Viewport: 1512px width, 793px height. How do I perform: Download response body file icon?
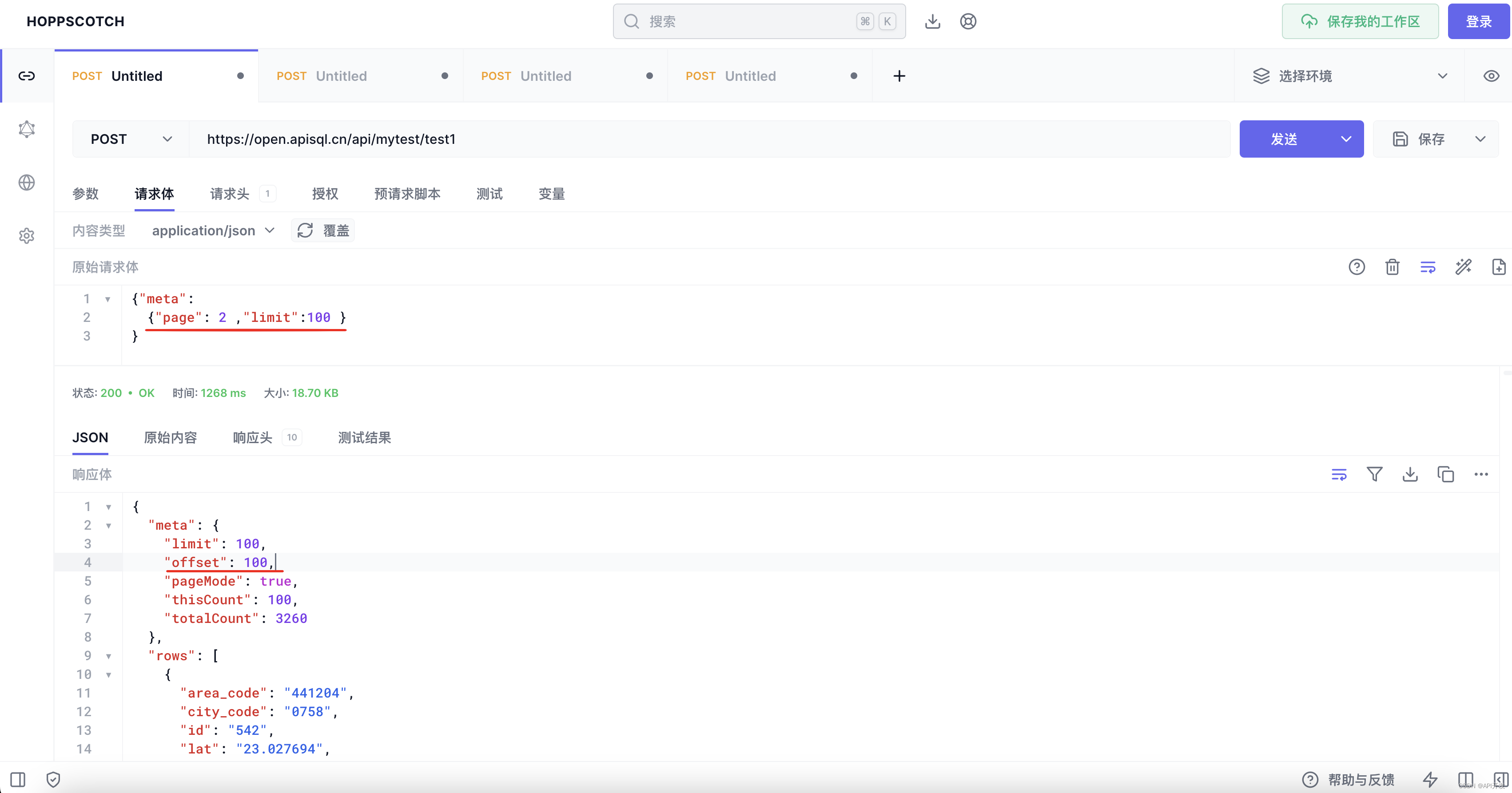coord(1410,474)
